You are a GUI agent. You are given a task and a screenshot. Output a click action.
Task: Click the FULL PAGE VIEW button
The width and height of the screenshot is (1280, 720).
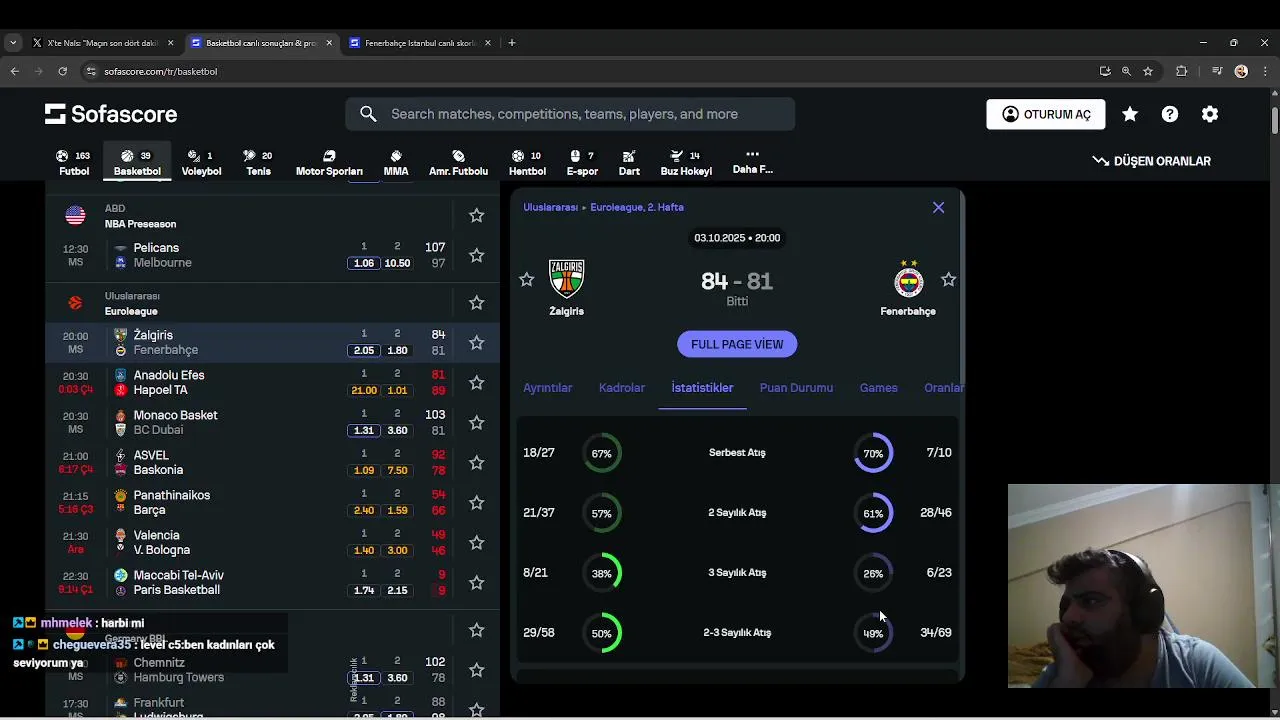737,344
